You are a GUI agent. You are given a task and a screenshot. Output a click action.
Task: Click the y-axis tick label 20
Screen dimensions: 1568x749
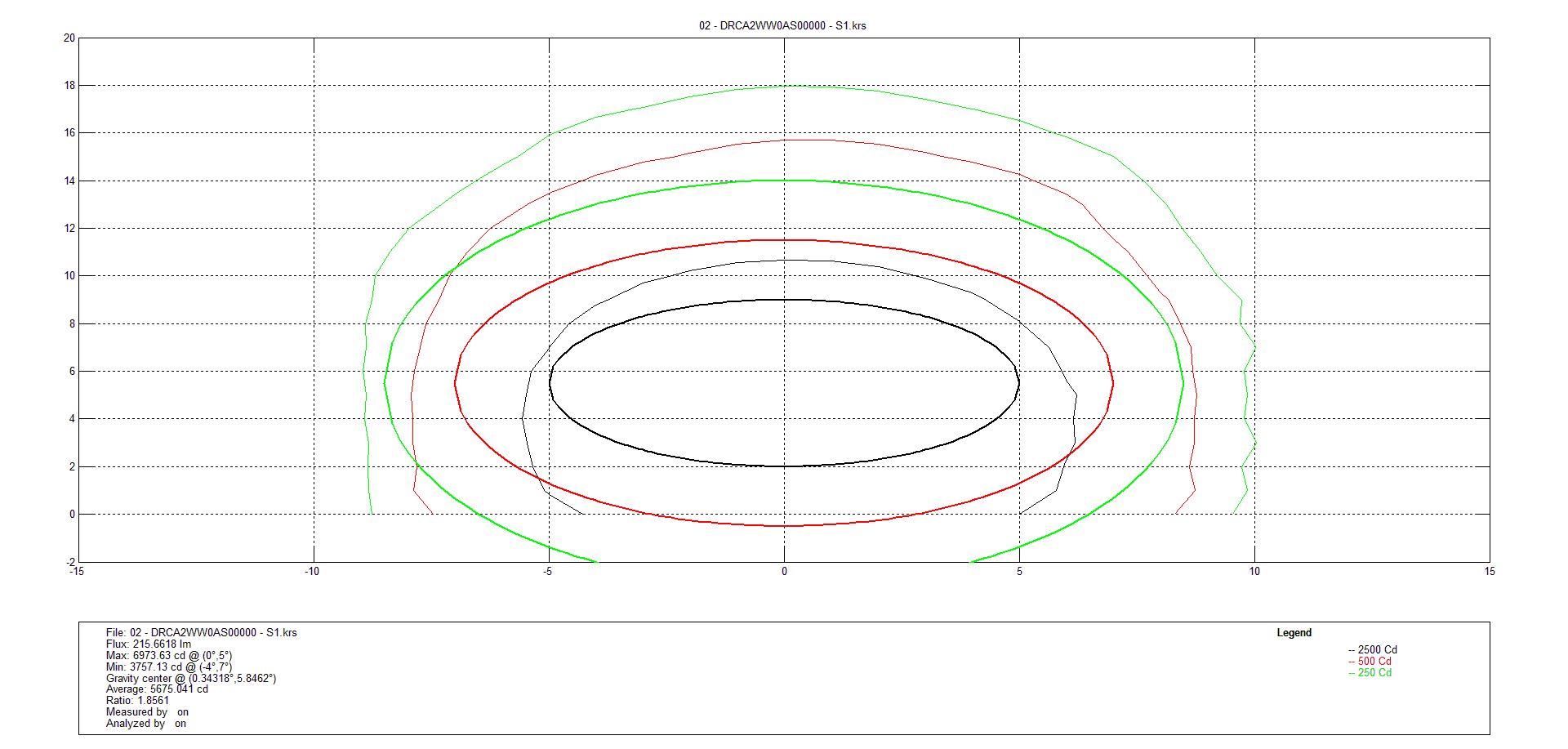click(69, 38)
